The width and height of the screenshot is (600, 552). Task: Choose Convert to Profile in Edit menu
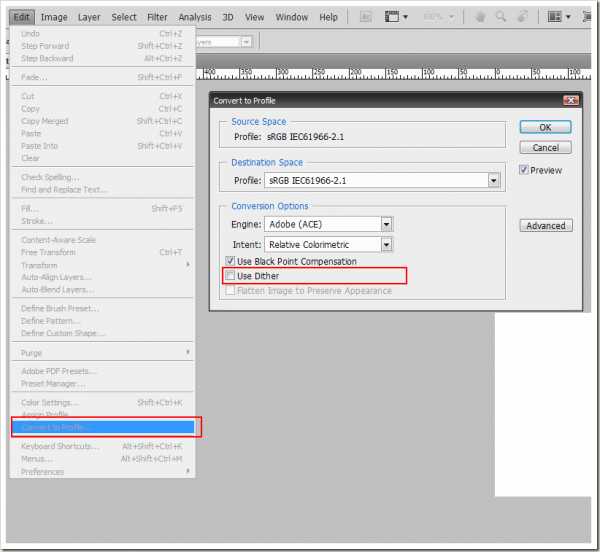[103, 427]
